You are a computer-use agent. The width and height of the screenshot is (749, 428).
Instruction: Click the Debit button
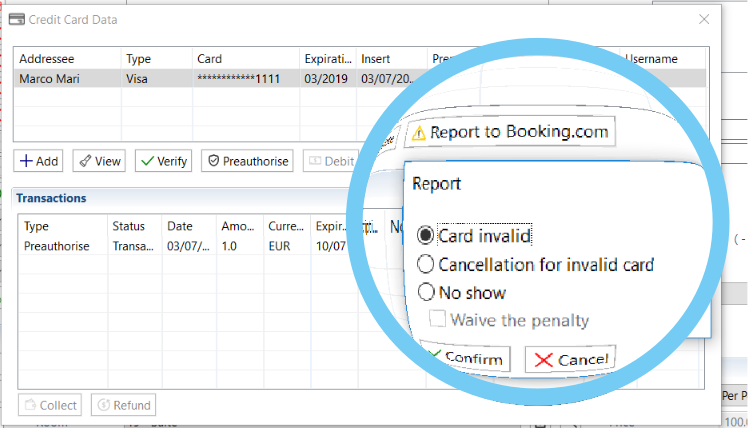tap(331, 161)
